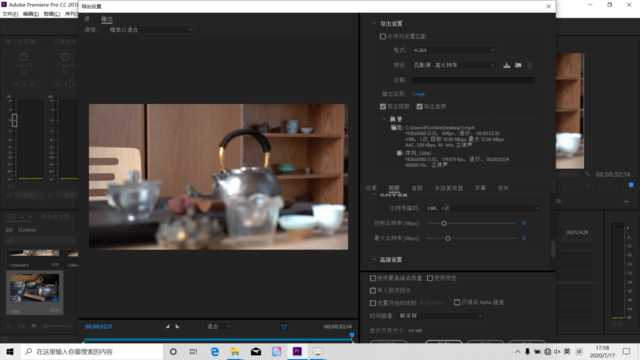This screenshot has height=360, width=640.
Task: Click into the 注释 comment field
Action: pos(474,80)
